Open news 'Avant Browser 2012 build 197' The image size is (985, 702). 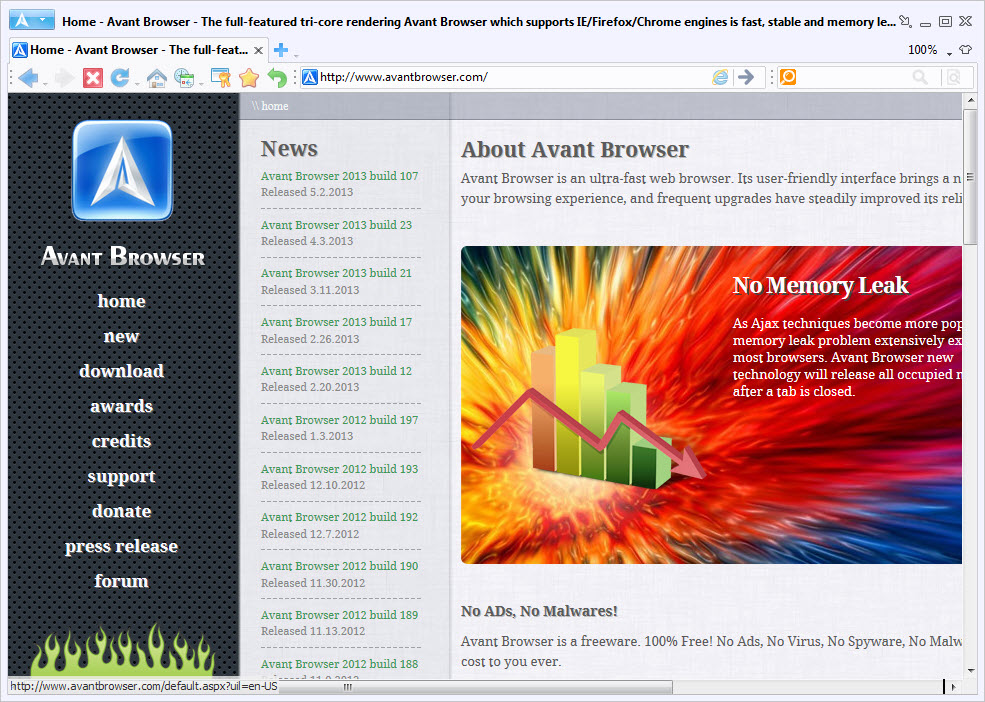[339, 420]
